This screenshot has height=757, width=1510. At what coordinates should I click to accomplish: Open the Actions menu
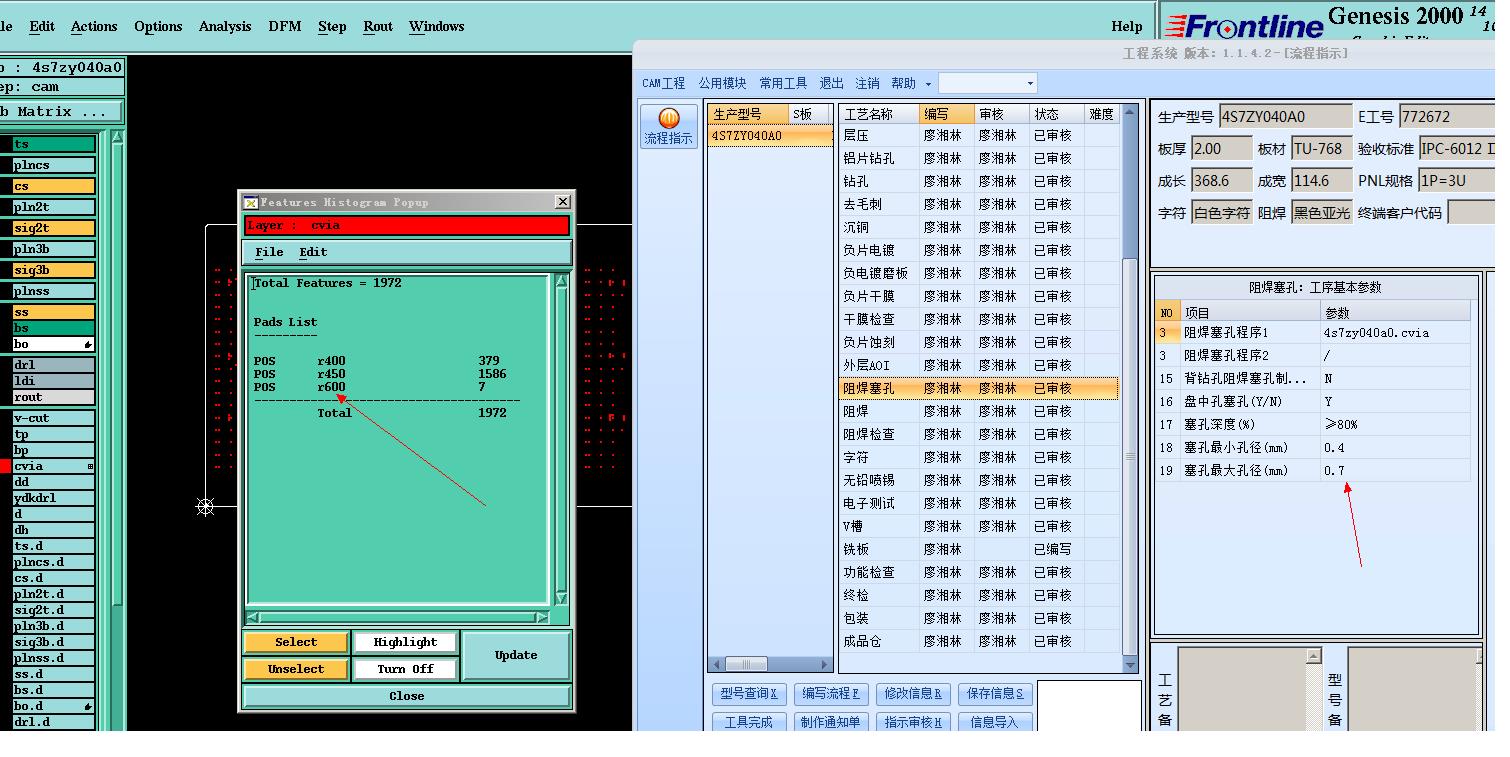coord(94,27)
